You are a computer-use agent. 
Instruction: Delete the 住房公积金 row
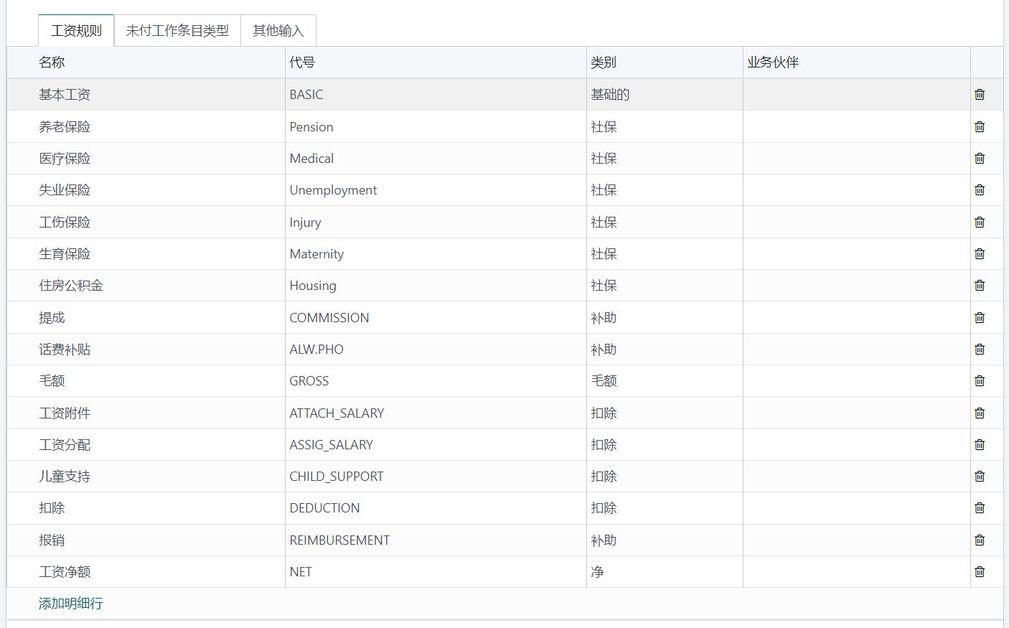(979, 285)
